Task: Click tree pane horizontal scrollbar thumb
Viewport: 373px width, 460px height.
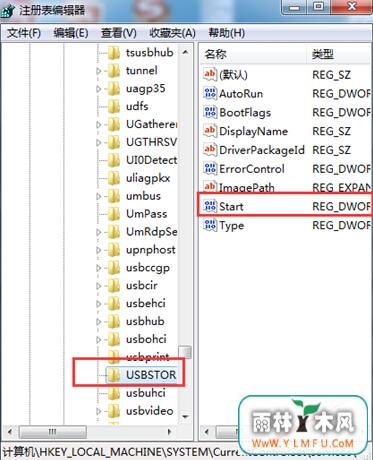Action: 53,432
